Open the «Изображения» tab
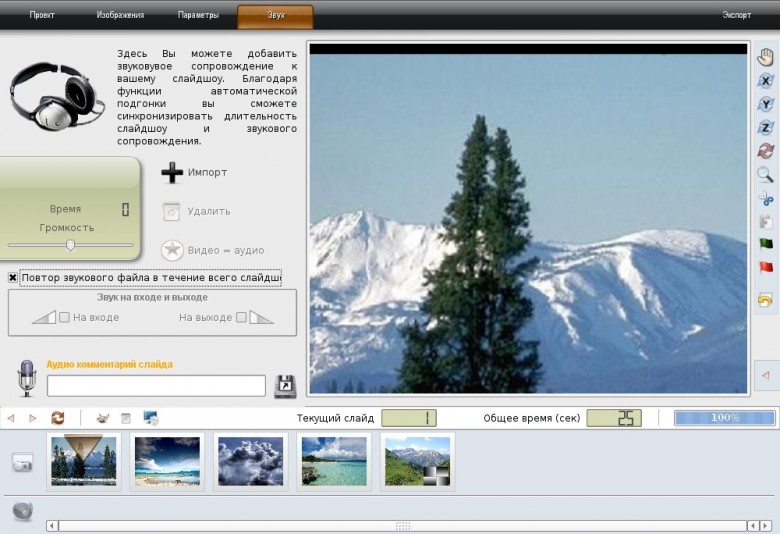This screenshot has width=780, height=534. [120, 15]
